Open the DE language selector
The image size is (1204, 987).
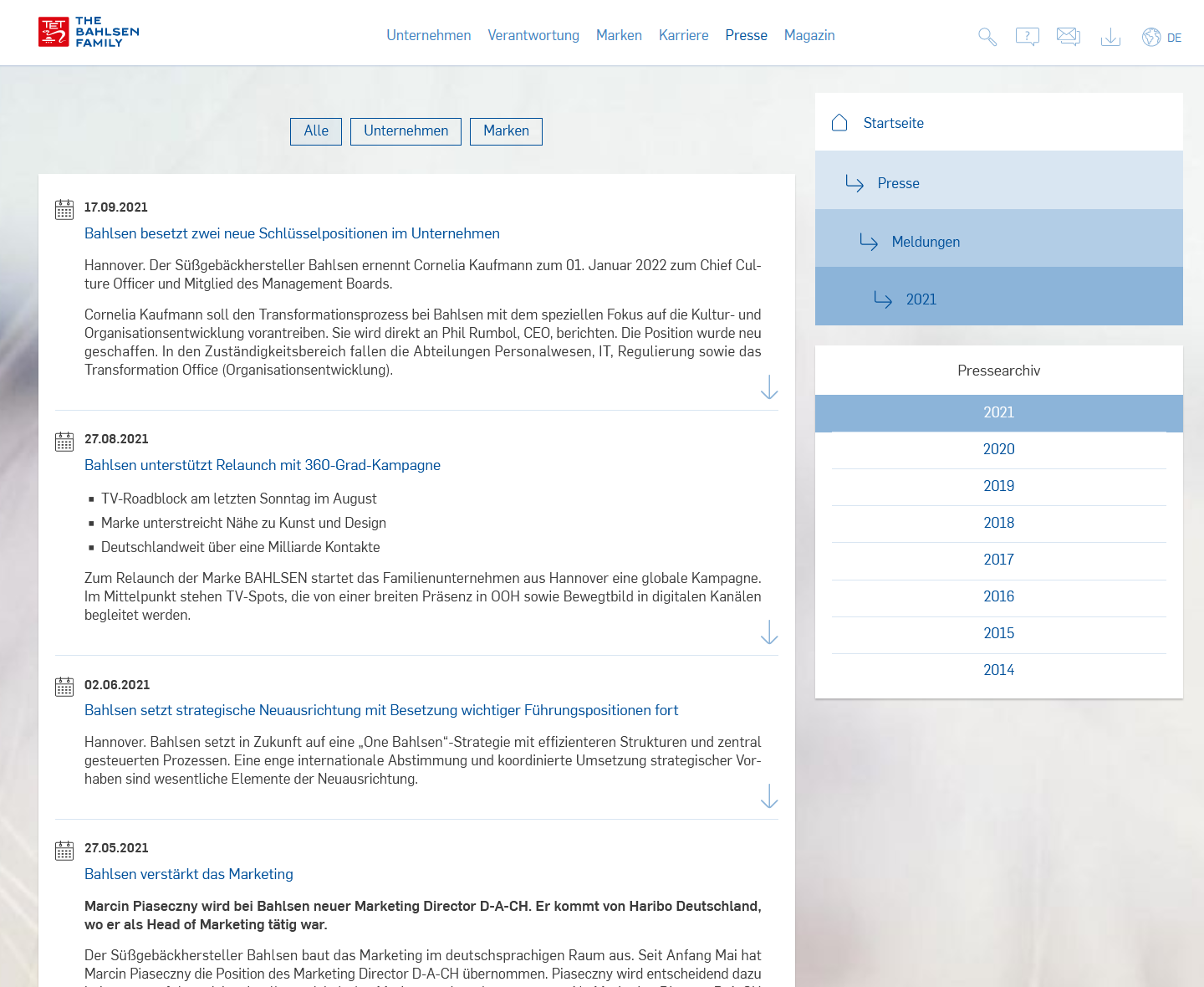[x=1174, y=38]
